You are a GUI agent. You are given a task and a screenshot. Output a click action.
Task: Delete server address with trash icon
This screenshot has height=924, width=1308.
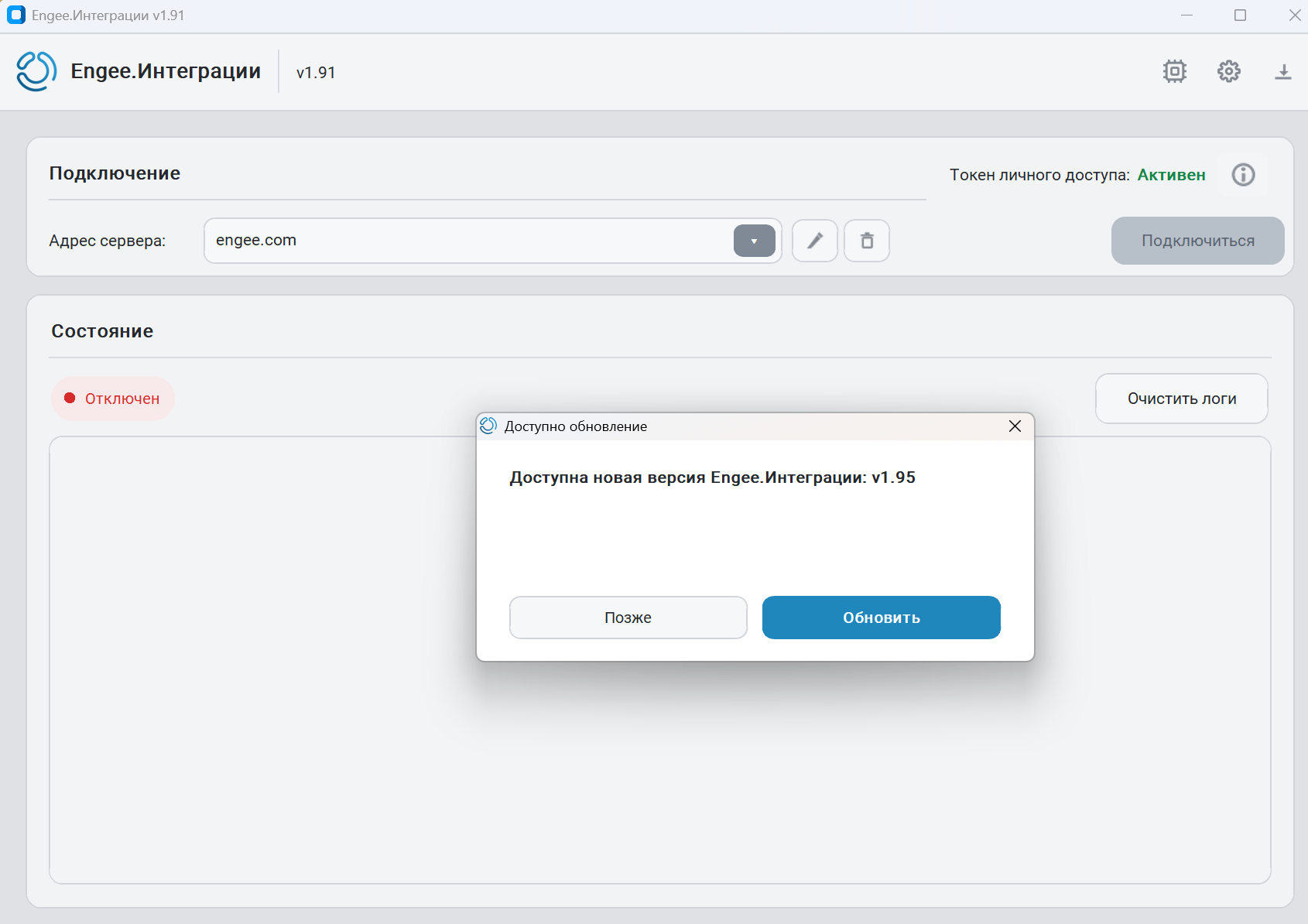[x=867, y=241]
